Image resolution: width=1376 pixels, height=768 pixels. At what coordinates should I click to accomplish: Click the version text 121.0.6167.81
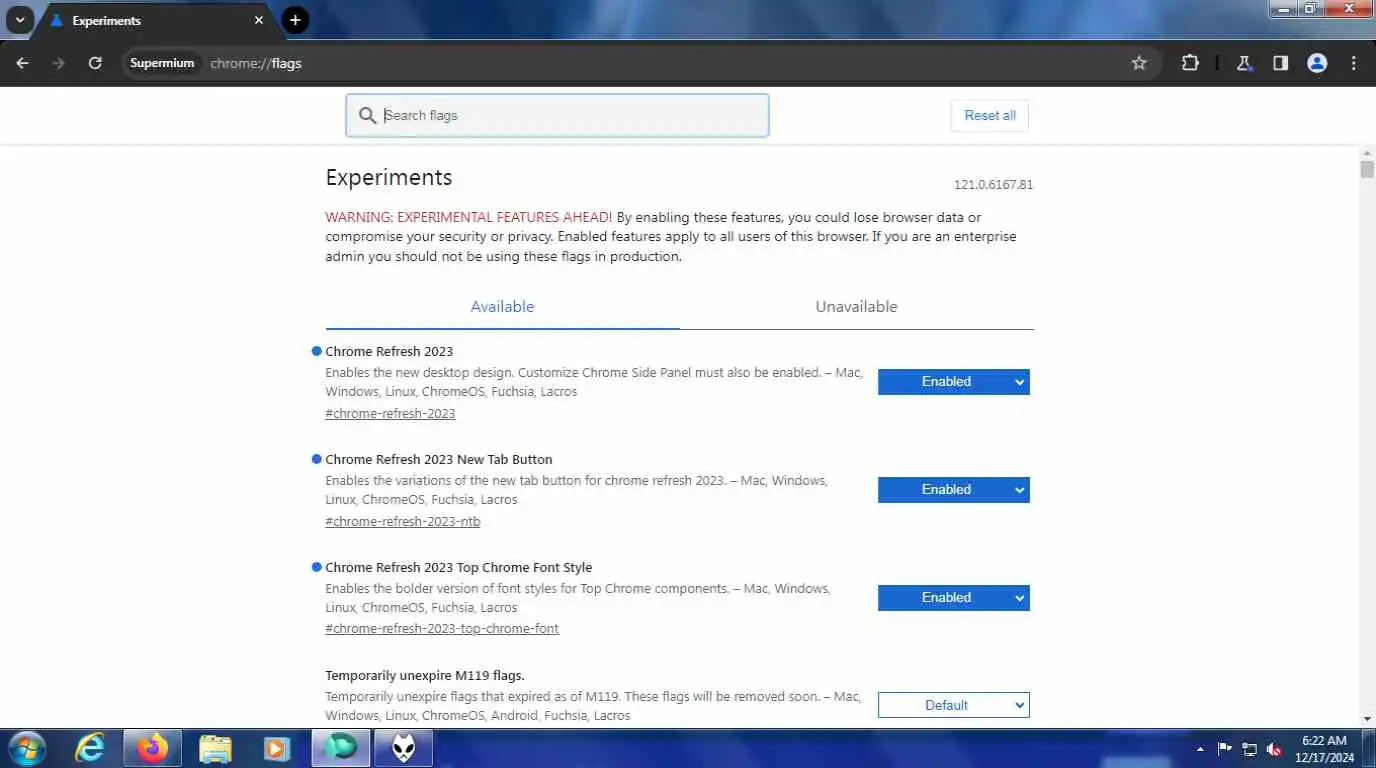tap(993, 185)
